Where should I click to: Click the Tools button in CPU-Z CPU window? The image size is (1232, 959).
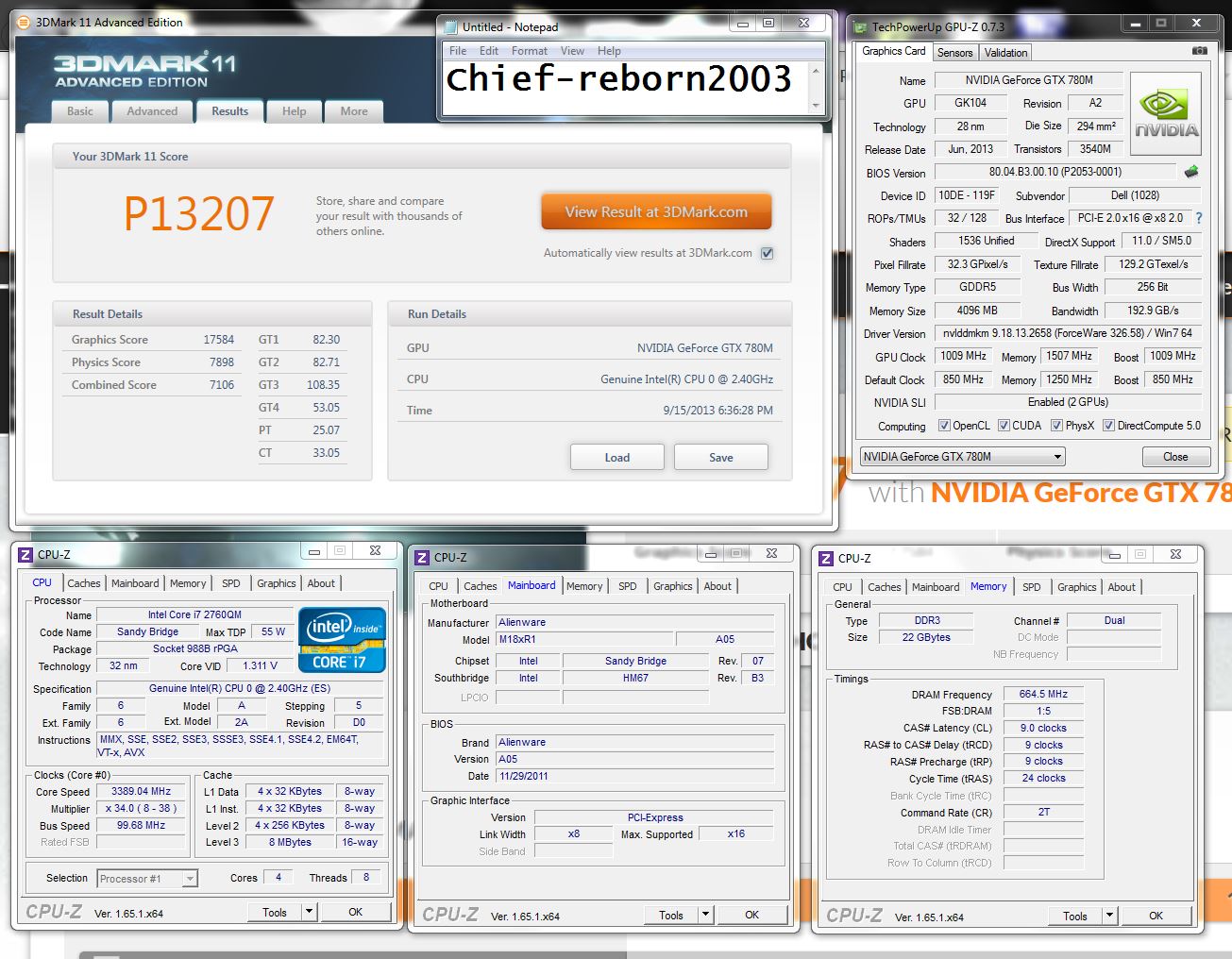275,912
